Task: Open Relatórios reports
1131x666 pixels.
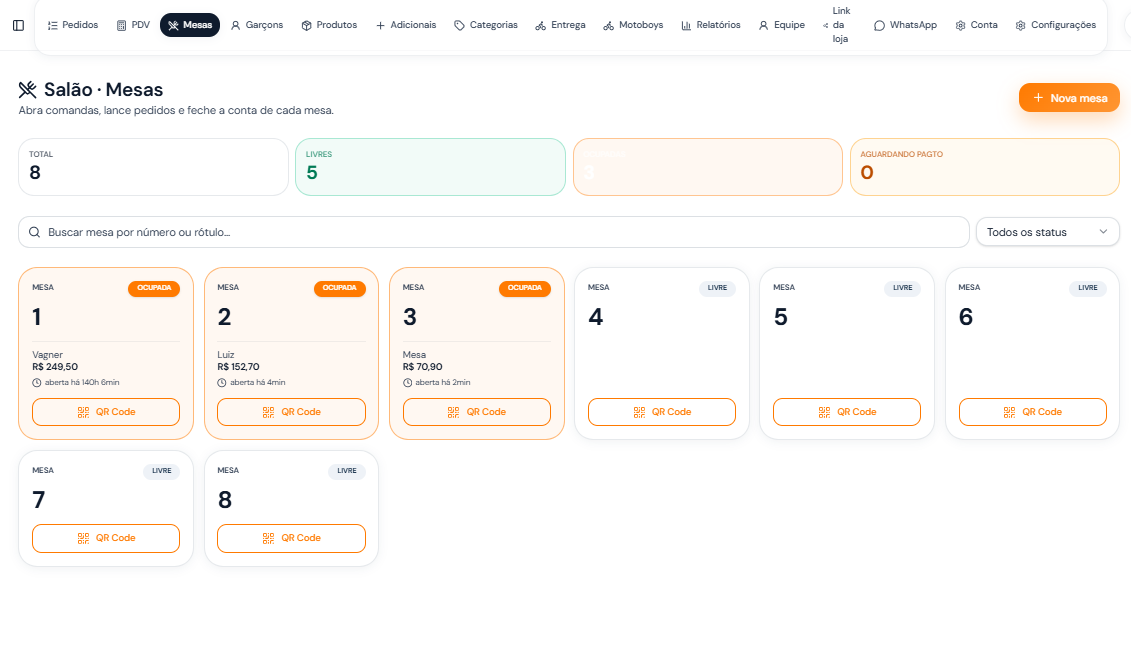Action: (710, 25)
